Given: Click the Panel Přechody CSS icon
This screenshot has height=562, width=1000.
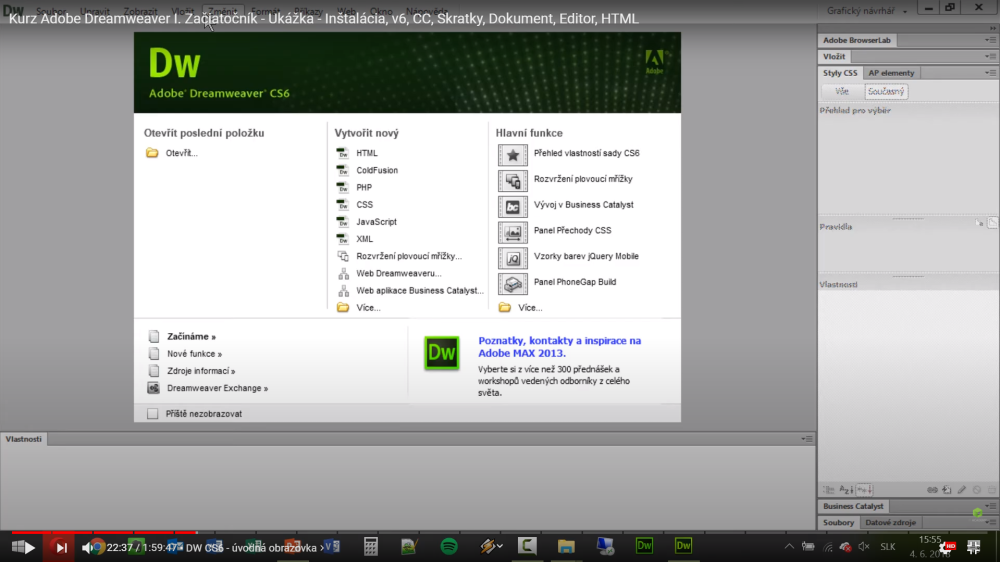Looking at the screenshot, I should pos(513,232).
